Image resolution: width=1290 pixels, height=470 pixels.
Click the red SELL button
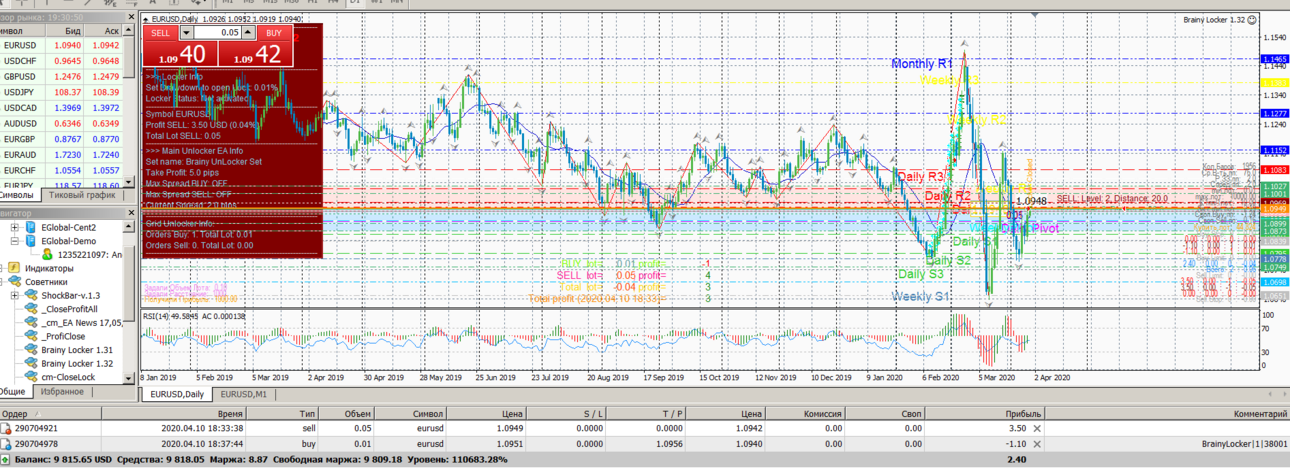(161, 32)
